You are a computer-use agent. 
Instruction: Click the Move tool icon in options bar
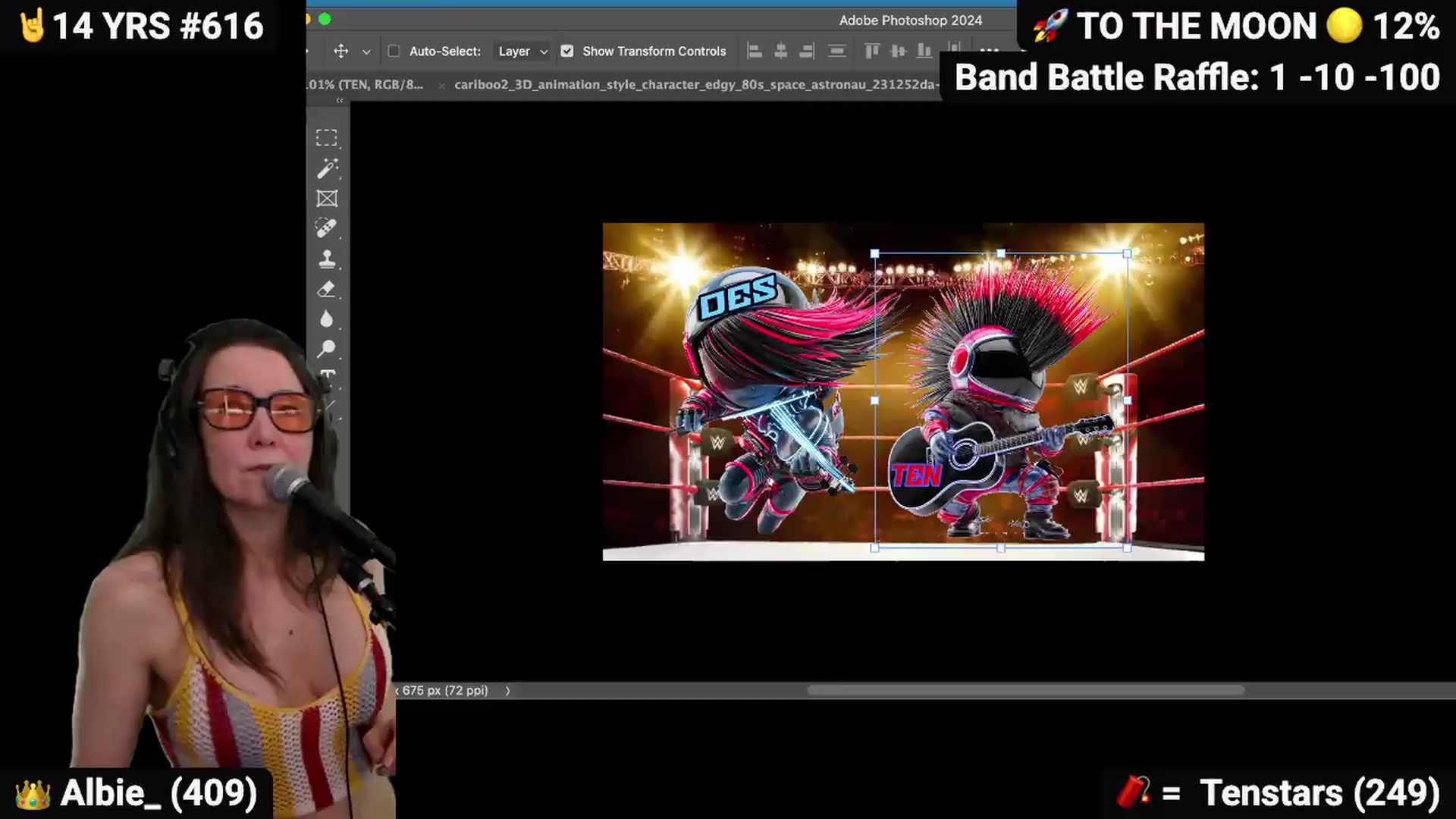[x=341, y=51]
